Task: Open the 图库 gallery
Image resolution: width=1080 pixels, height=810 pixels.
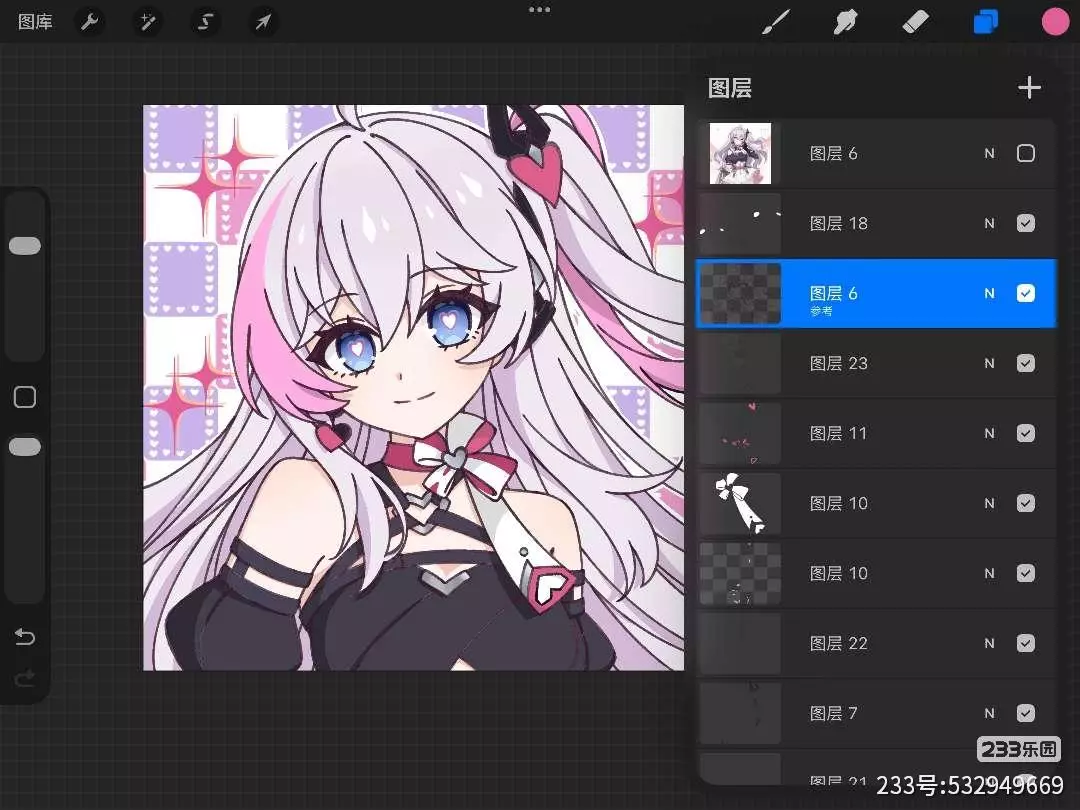Action: 35,22
